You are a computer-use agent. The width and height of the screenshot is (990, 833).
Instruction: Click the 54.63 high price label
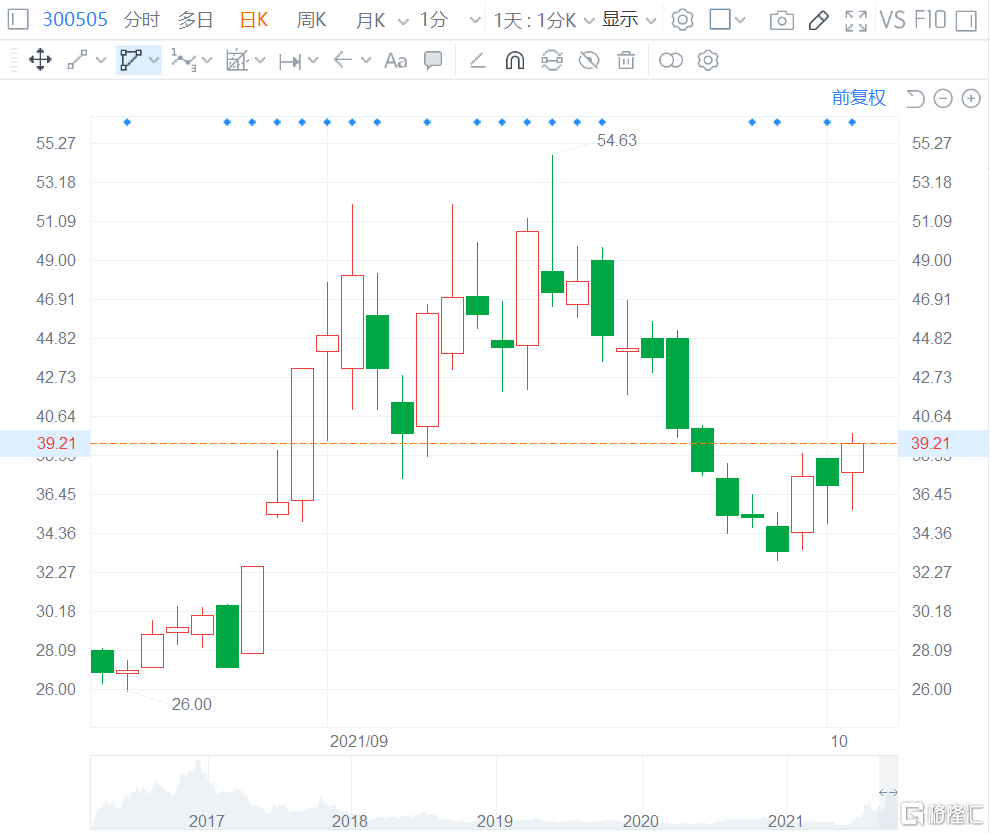[617, 140]
